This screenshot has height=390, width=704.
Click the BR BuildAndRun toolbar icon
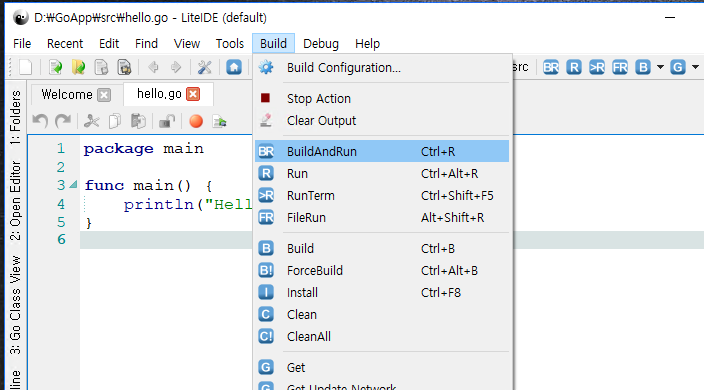[x=551, y=67]
